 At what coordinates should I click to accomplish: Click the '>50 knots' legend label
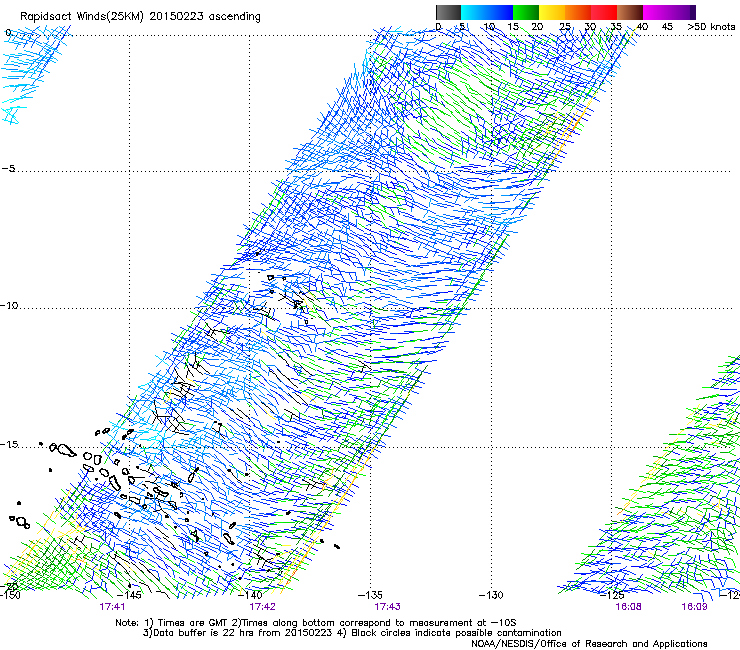tap(711, 27)
